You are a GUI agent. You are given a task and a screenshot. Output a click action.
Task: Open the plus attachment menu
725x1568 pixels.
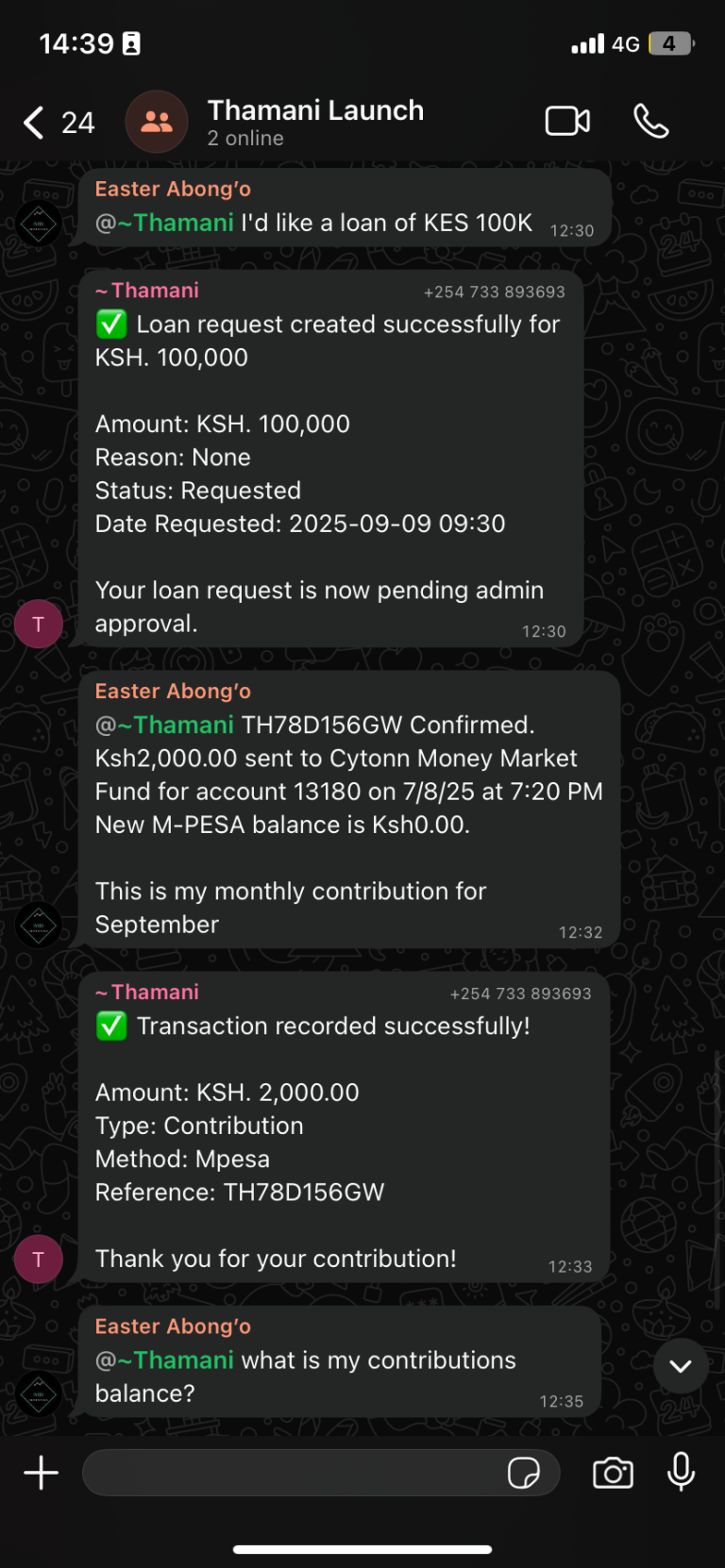(41, 1473)
